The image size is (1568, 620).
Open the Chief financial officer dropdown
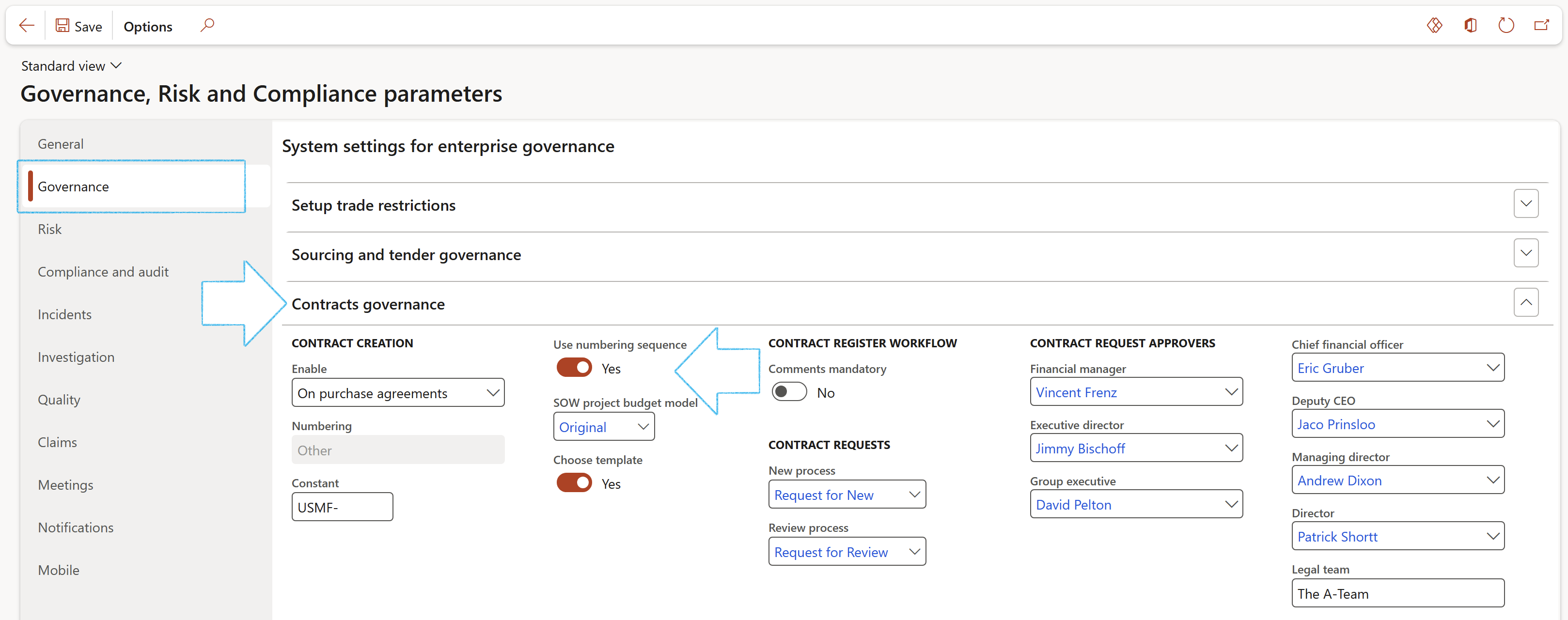[1397, 368]
